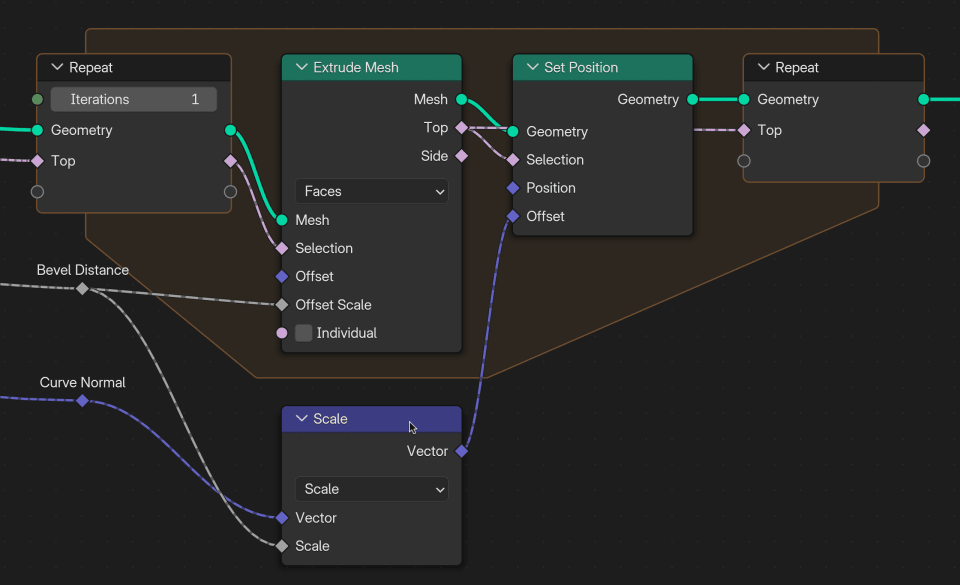The width and height of the screenshot is (960, 585).
Task: Select the Scale node by its header
Action: tap(380, 419)
